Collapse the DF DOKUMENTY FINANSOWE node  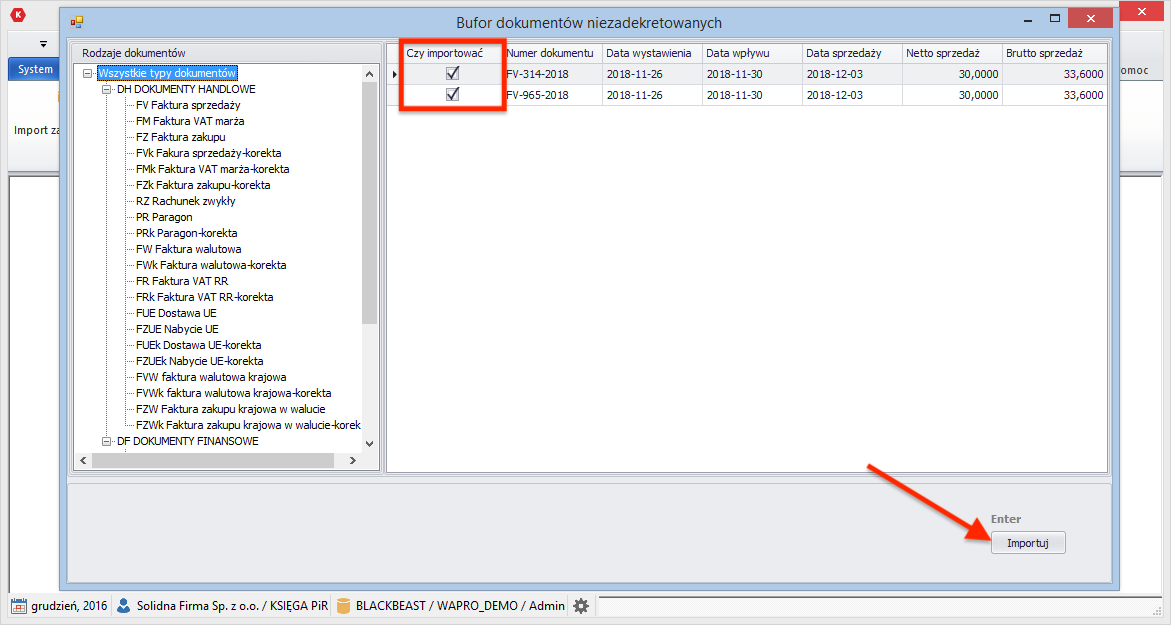coord(108,441)
